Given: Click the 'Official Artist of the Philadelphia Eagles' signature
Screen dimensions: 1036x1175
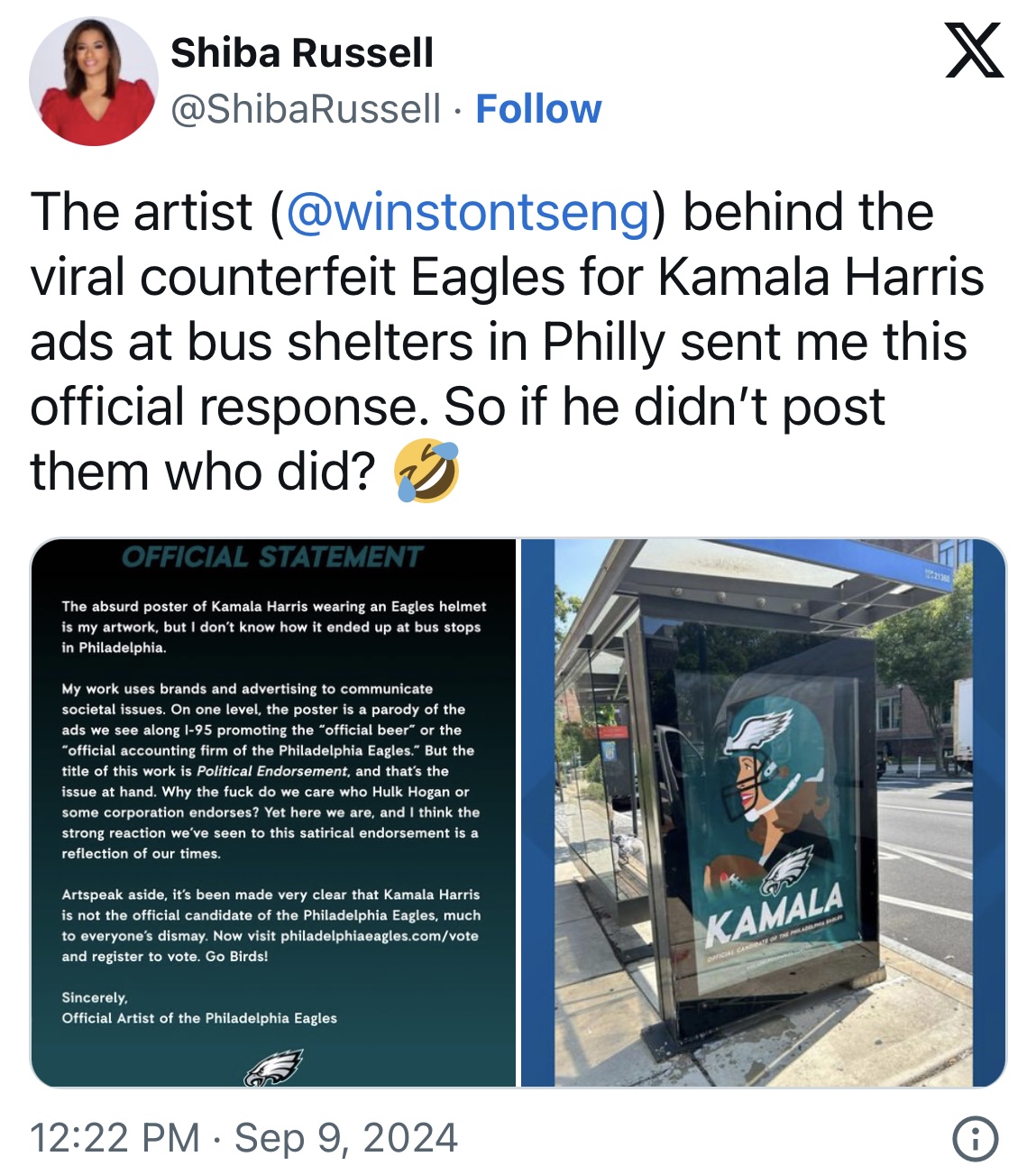Looking at the screenshot, I should 199,1018.
